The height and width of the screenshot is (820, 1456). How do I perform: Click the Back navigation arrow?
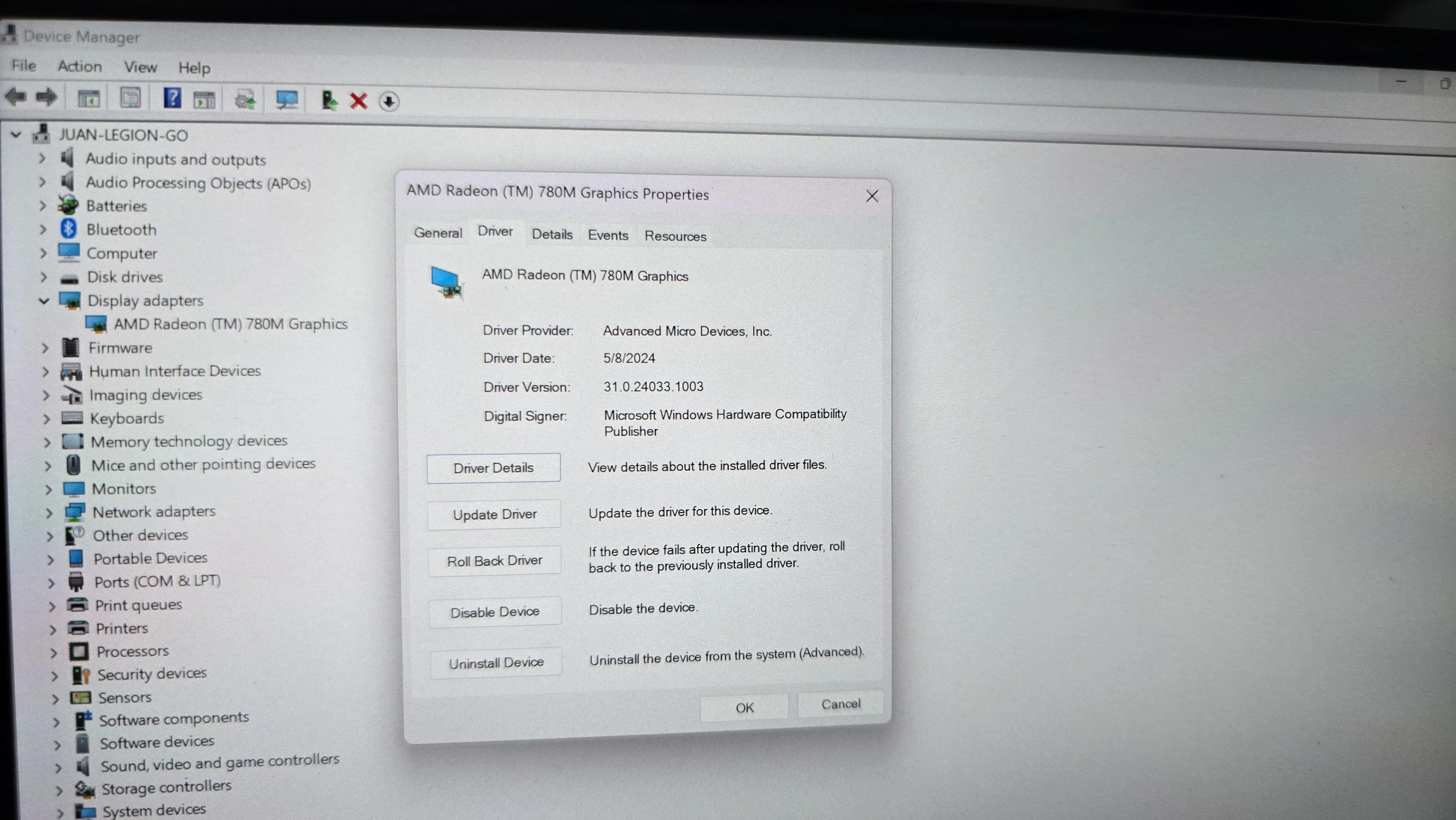click(15, 97)
